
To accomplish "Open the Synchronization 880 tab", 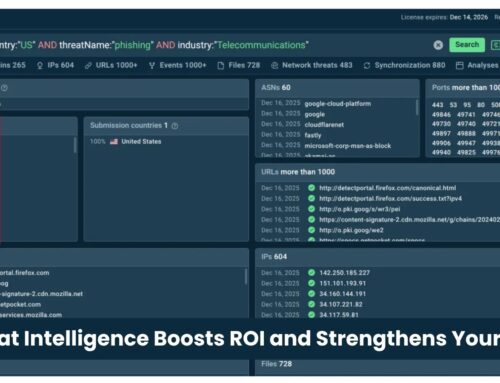I will (404, 65).
